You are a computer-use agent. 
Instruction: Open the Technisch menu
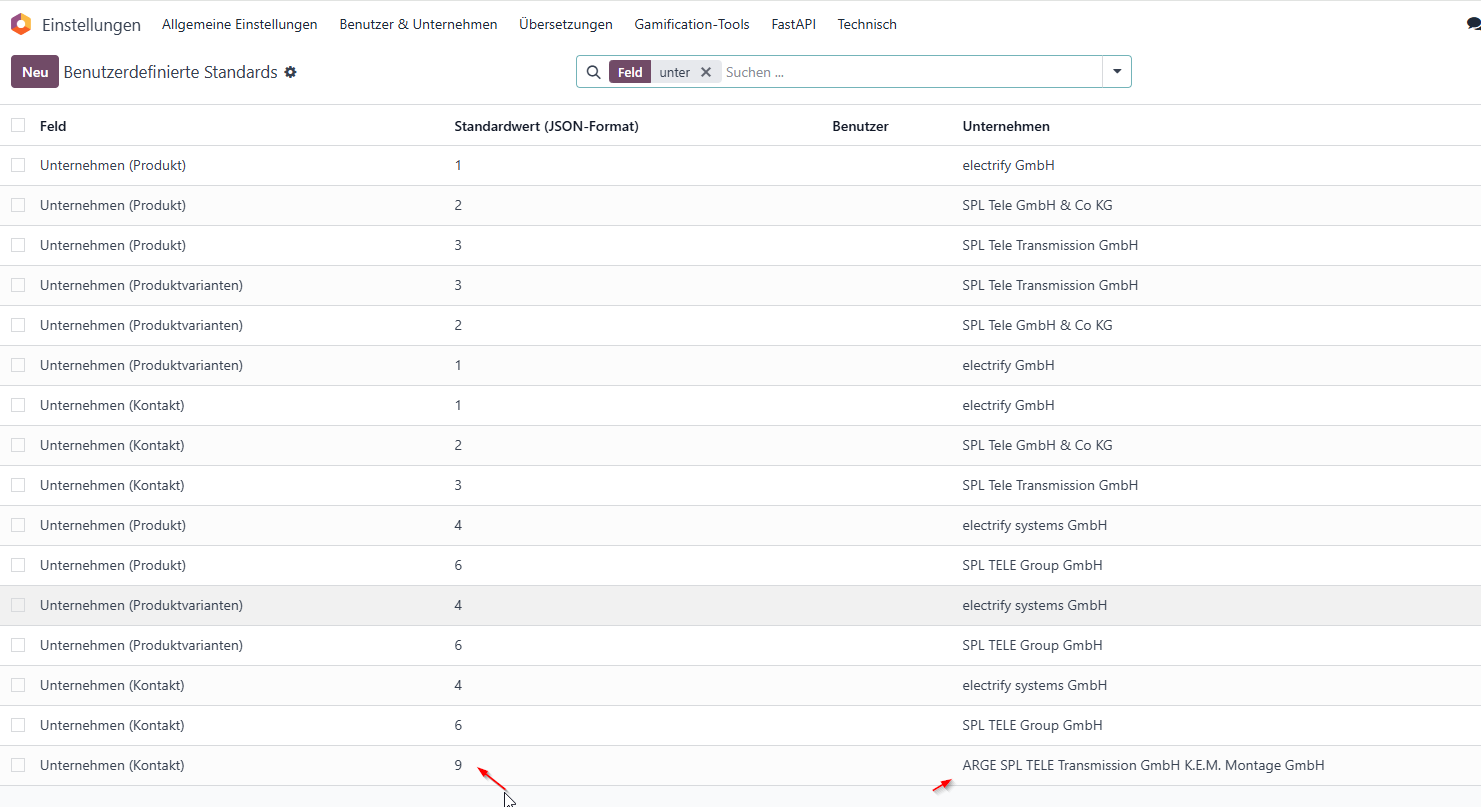coord(867,24)
